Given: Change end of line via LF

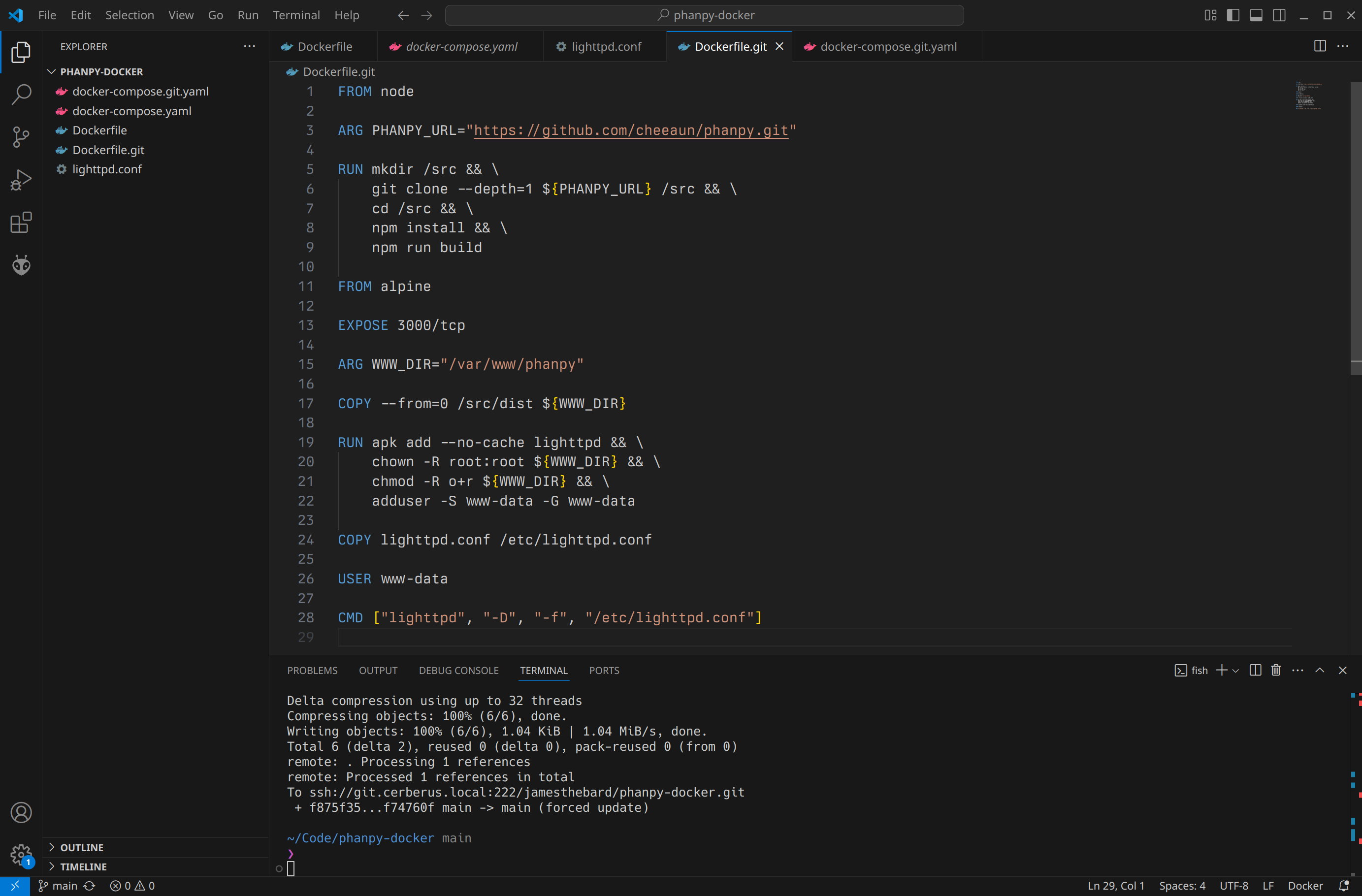Looking at the screenshot, I should (1268, 886).
